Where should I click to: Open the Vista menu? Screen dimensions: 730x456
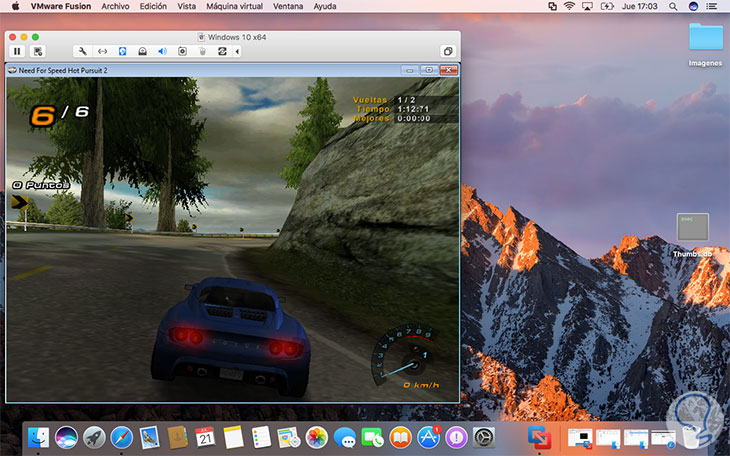point(186,6)
